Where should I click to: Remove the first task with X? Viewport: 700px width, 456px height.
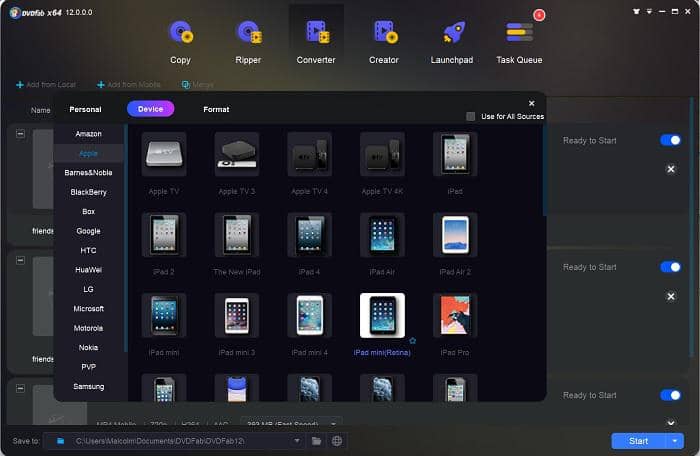pyautogui.click(x=671, y=169)
